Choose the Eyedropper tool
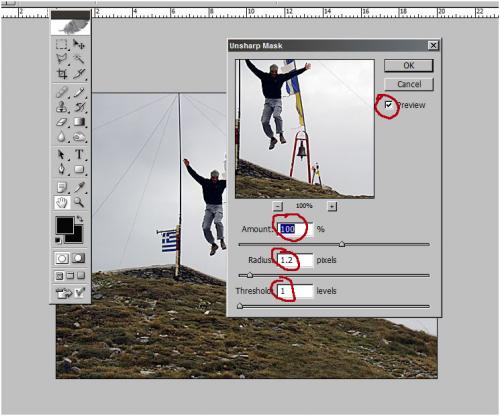Viewport: 500px width, 416px height. [x=79, y=187]
